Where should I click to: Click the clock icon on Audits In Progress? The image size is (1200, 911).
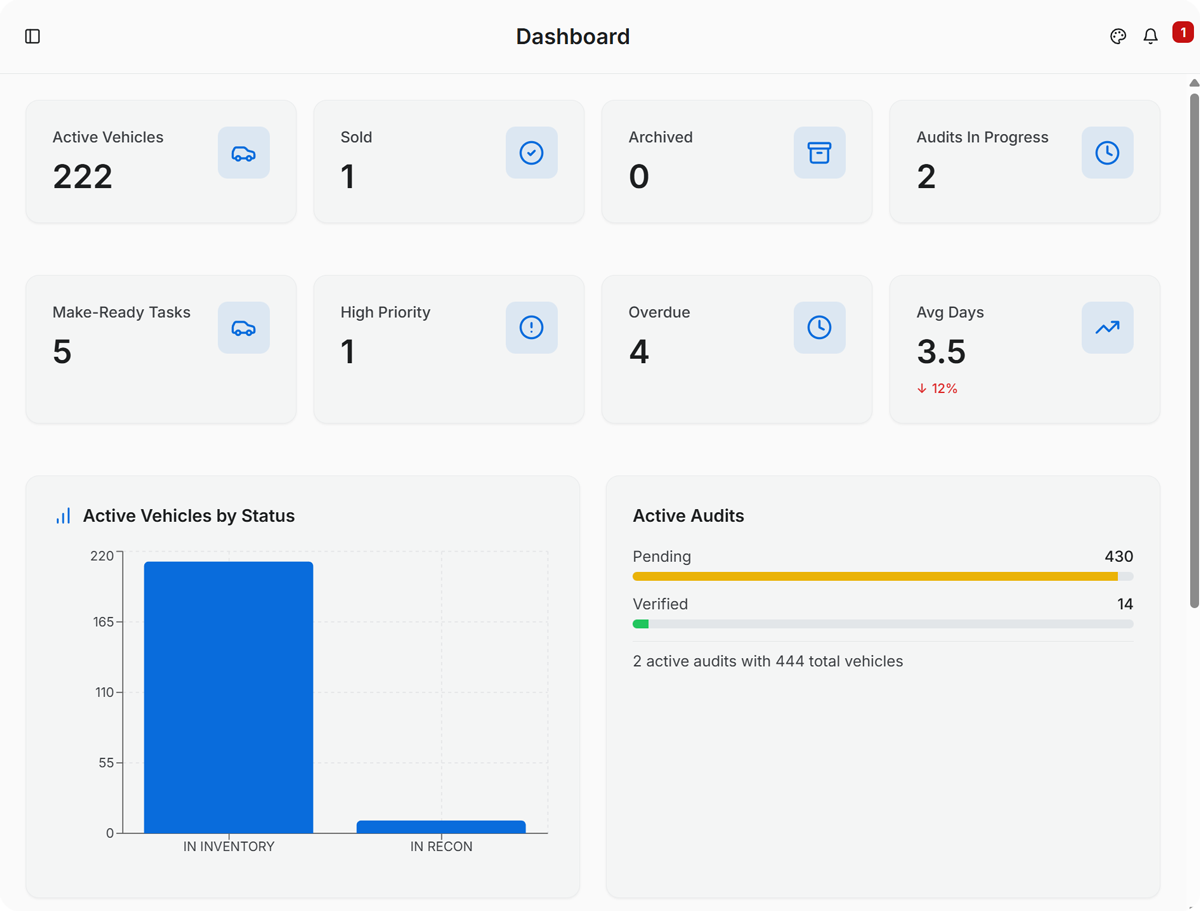coord(1107,152)
